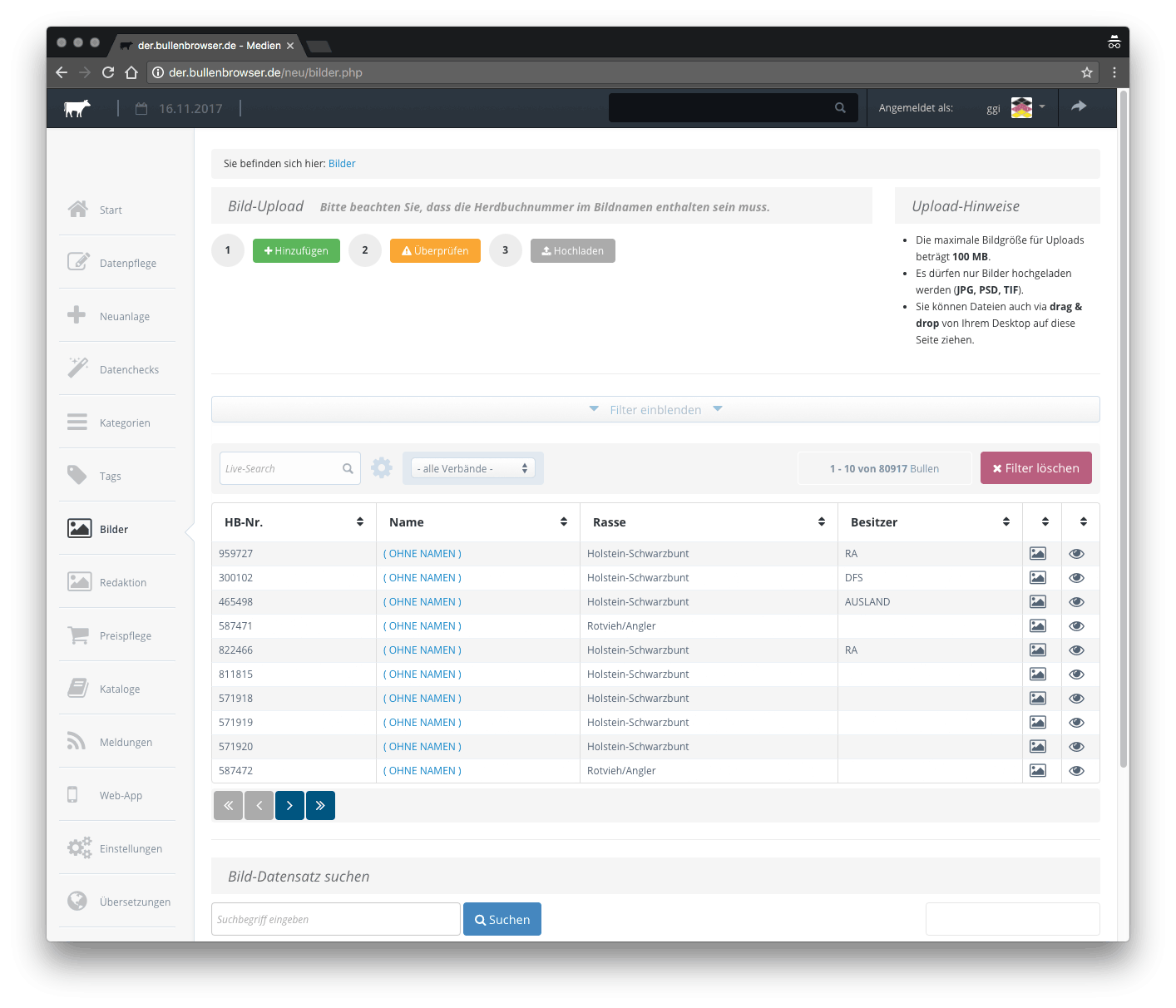Screen dimensions: 1176x1008
Task: Expand the 'Filter einblenden' panel
Action: click(x=655, y=410)
